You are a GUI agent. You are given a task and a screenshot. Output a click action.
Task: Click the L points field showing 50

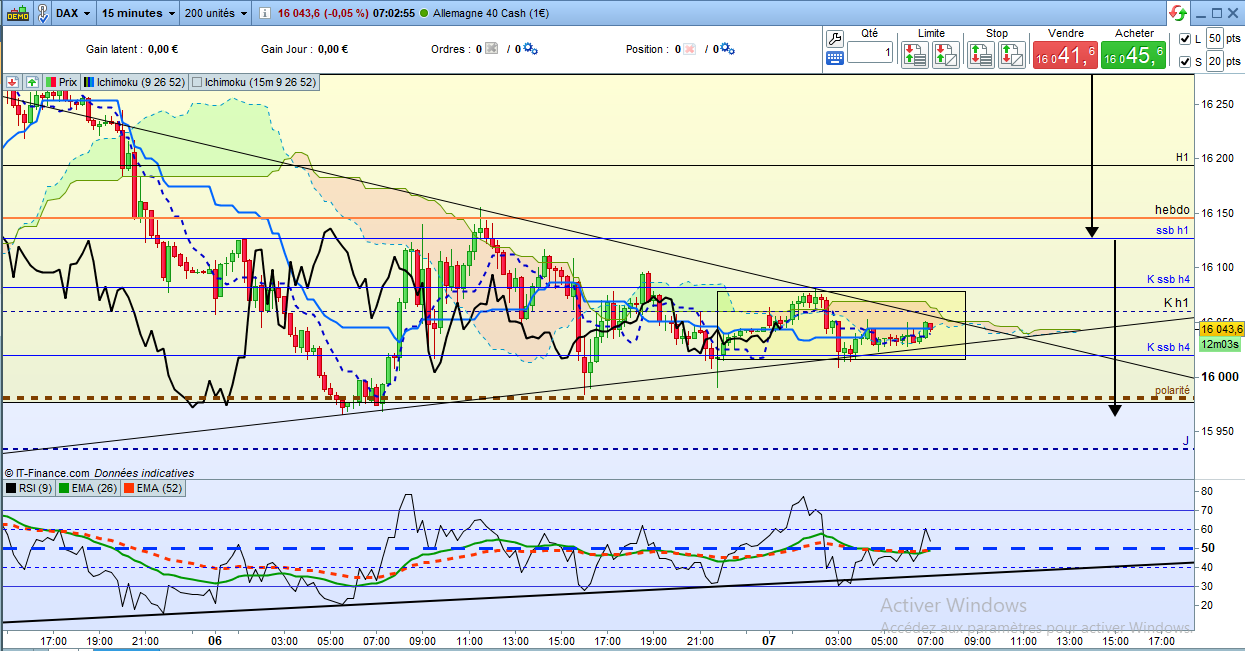pyautogui.click(x=1214, y=38)
